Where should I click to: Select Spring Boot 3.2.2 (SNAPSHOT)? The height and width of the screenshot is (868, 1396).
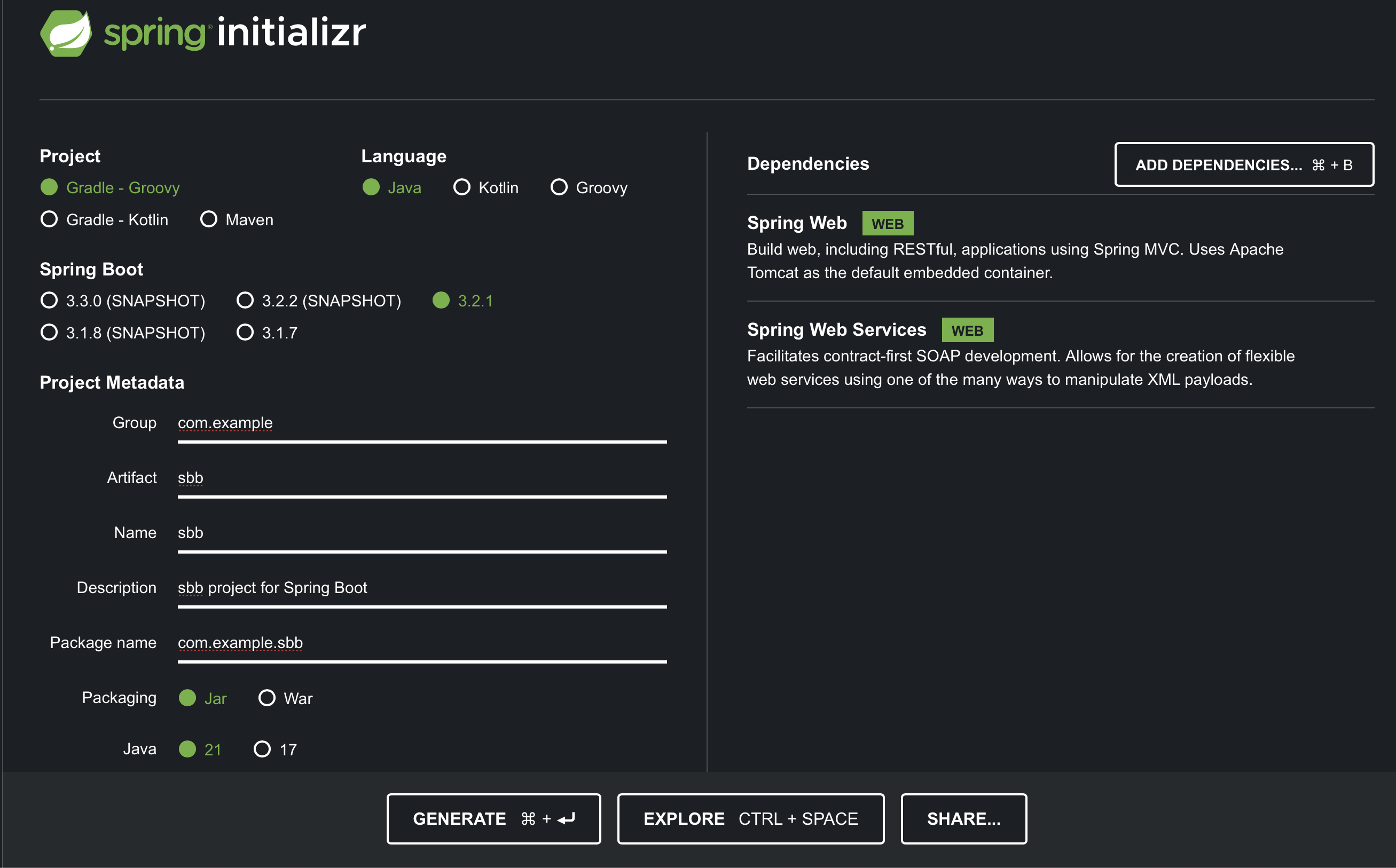[x=319, y=301]
